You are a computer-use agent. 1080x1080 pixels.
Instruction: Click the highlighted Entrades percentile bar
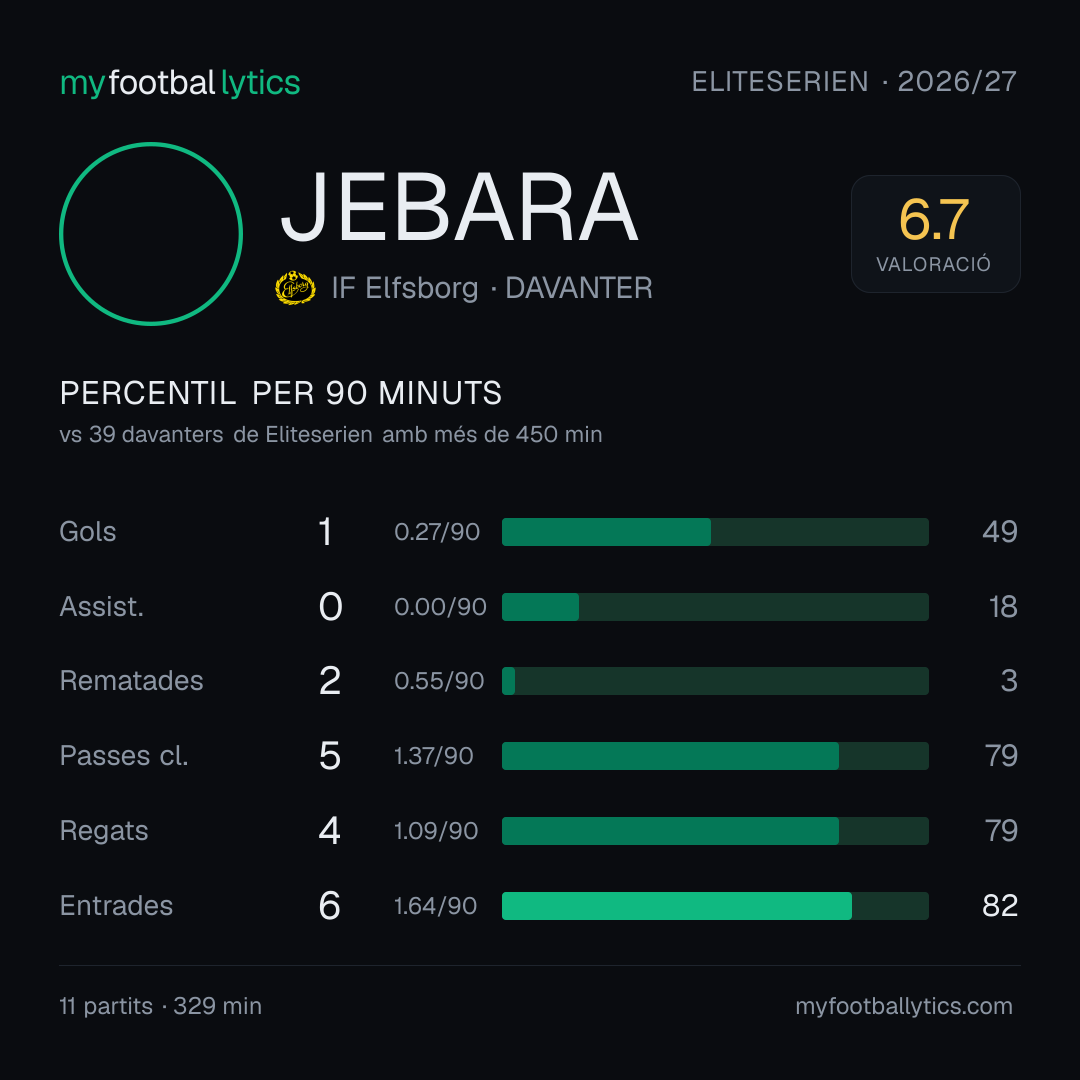715,906
